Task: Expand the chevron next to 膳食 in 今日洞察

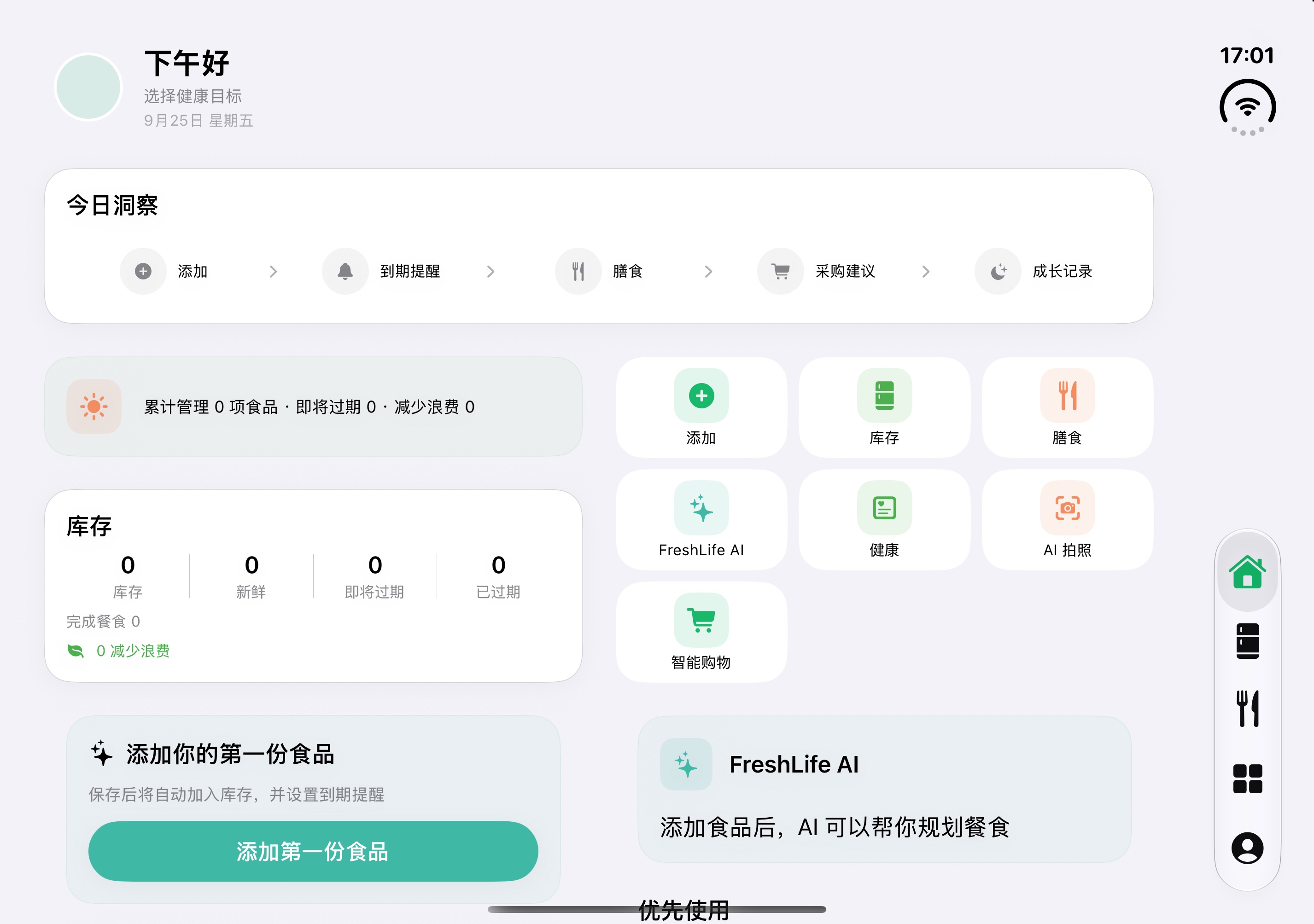Action: pyautogui.click(x=708, y=271)
